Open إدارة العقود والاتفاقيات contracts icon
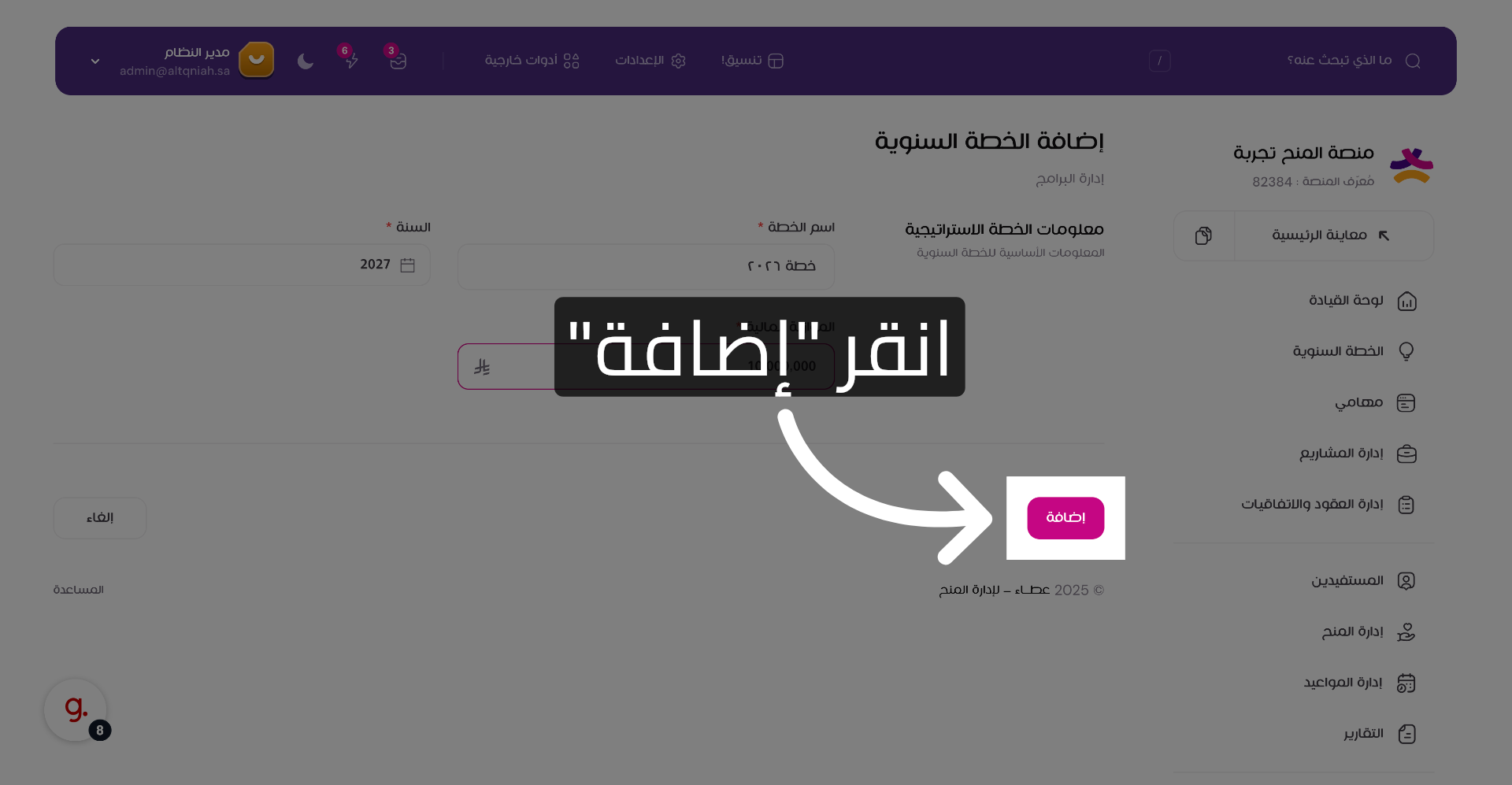The image size is (1512, 785). click(x=1407, y=505)
